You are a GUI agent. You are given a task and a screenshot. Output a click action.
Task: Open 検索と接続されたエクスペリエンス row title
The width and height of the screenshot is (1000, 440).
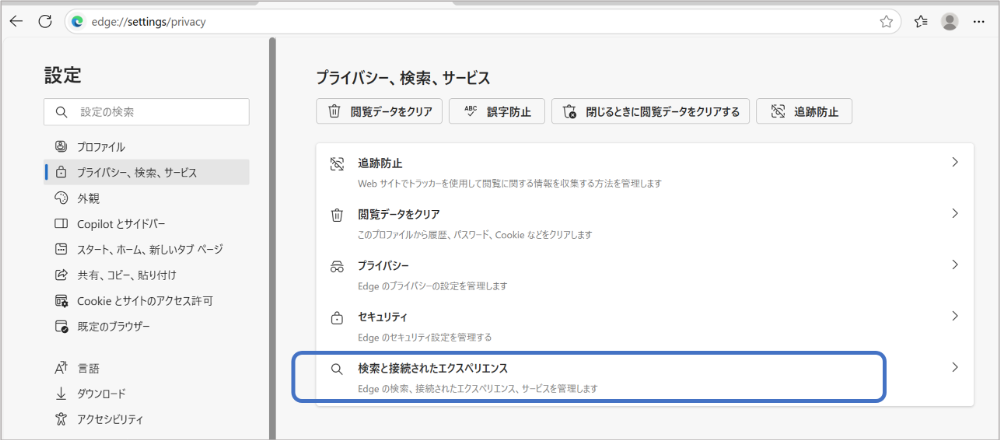pyautogui.click(x=433, y=368)
